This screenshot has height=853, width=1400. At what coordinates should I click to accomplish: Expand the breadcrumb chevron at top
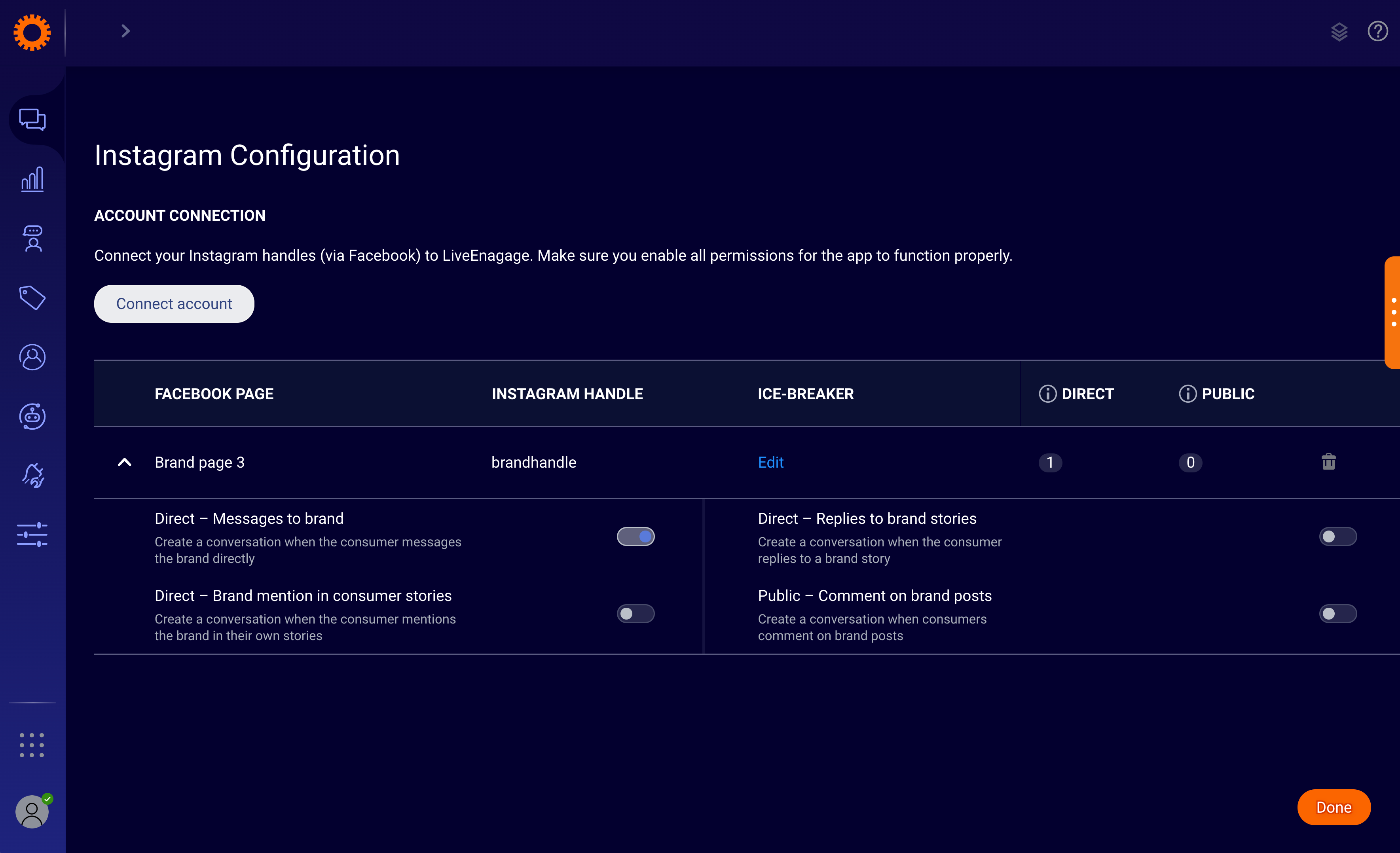click(x=125, y=31)
